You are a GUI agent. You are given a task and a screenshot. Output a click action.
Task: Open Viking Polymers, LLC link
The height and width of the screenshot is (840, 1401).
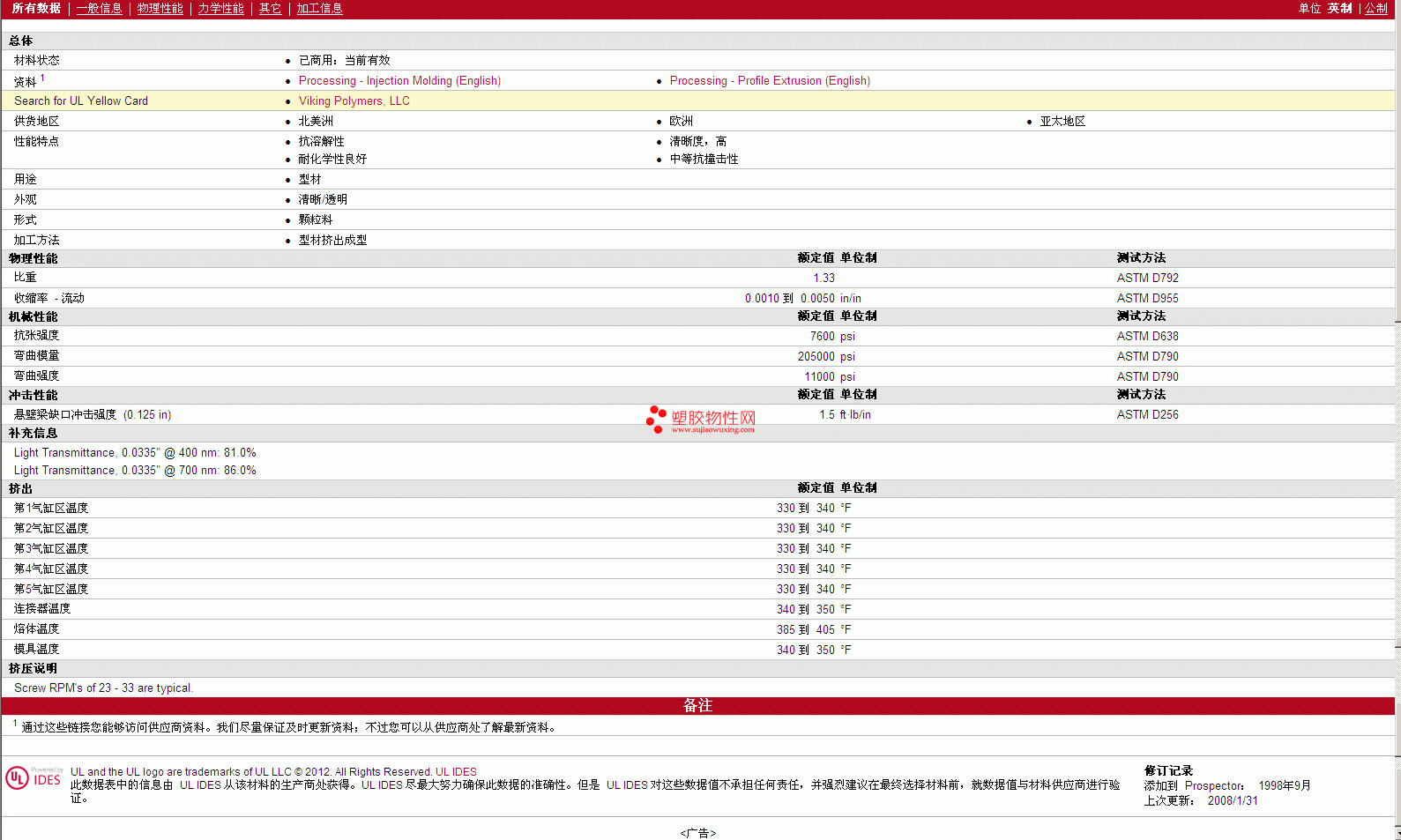(x=354, y=100)
